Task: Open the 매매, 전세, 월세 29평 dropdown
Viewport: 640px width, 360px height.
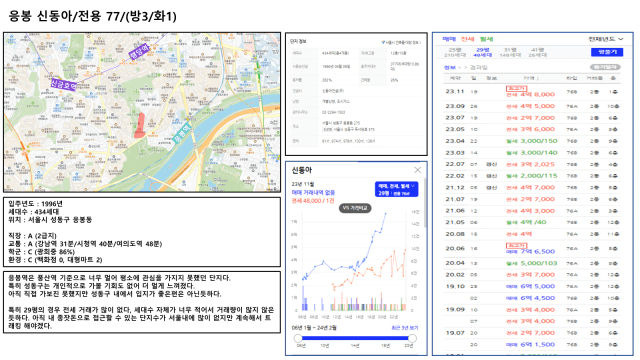Action: tap(396, 189)
